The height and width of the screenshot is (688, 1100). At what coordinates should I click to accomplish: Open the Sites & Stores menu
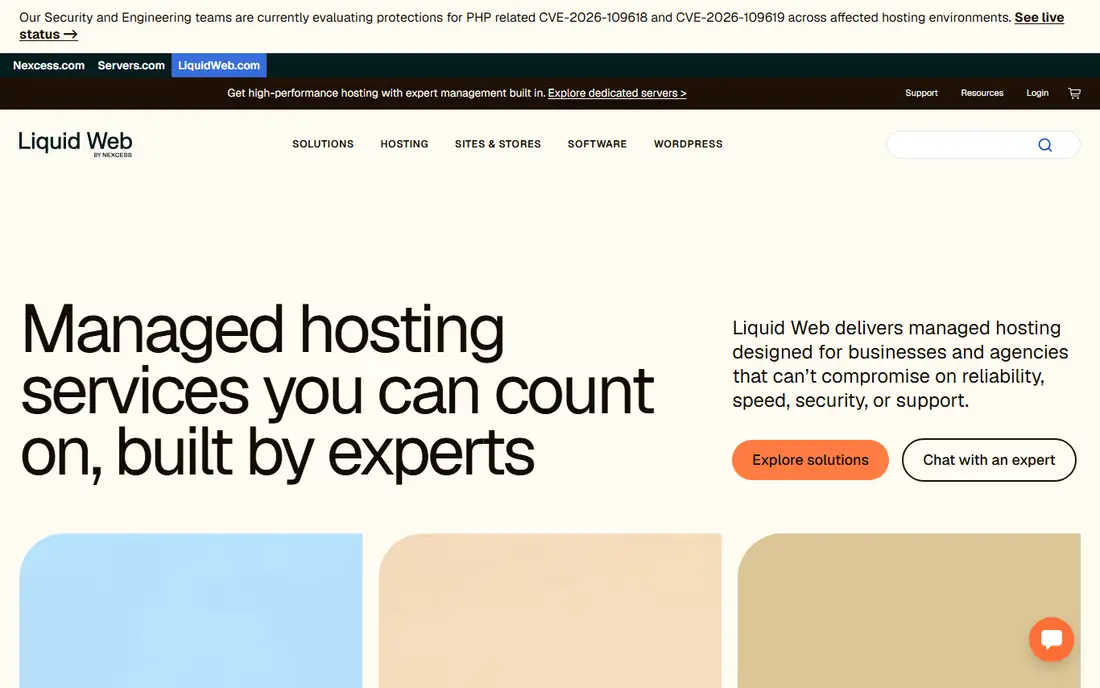(497, 144)
